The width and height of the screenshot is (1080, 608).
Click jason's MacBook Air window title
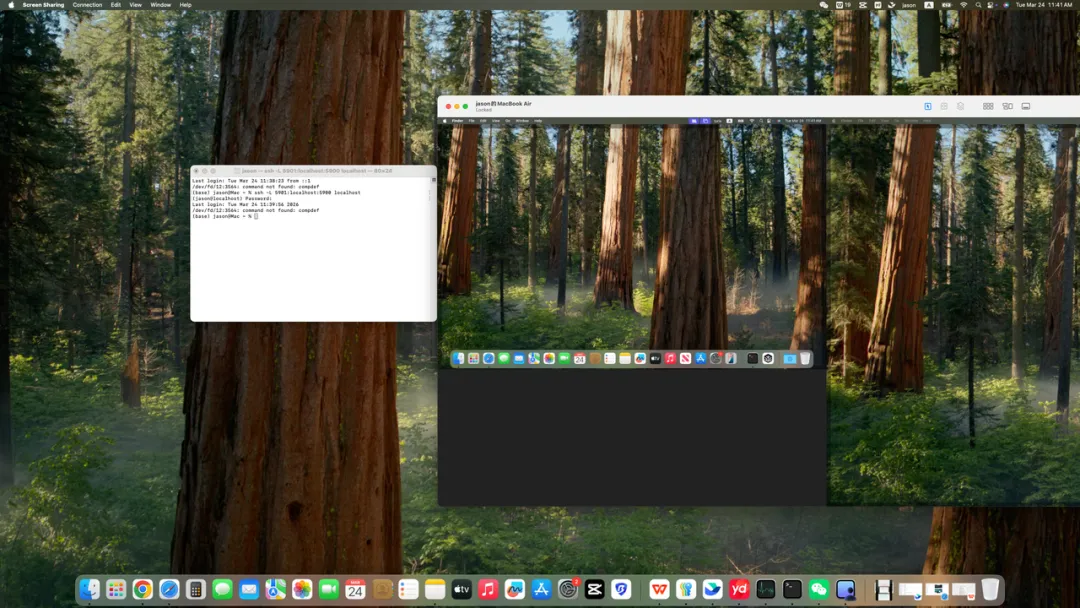pos(503,103)
